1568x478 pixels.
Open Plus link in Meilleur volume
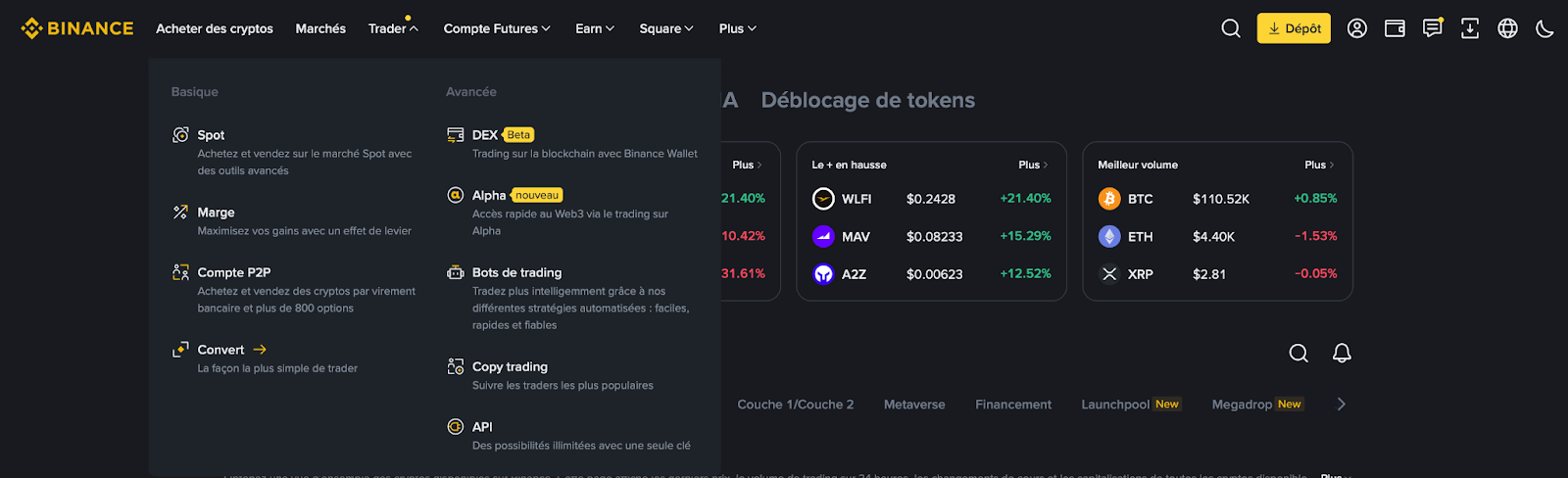1319,165
